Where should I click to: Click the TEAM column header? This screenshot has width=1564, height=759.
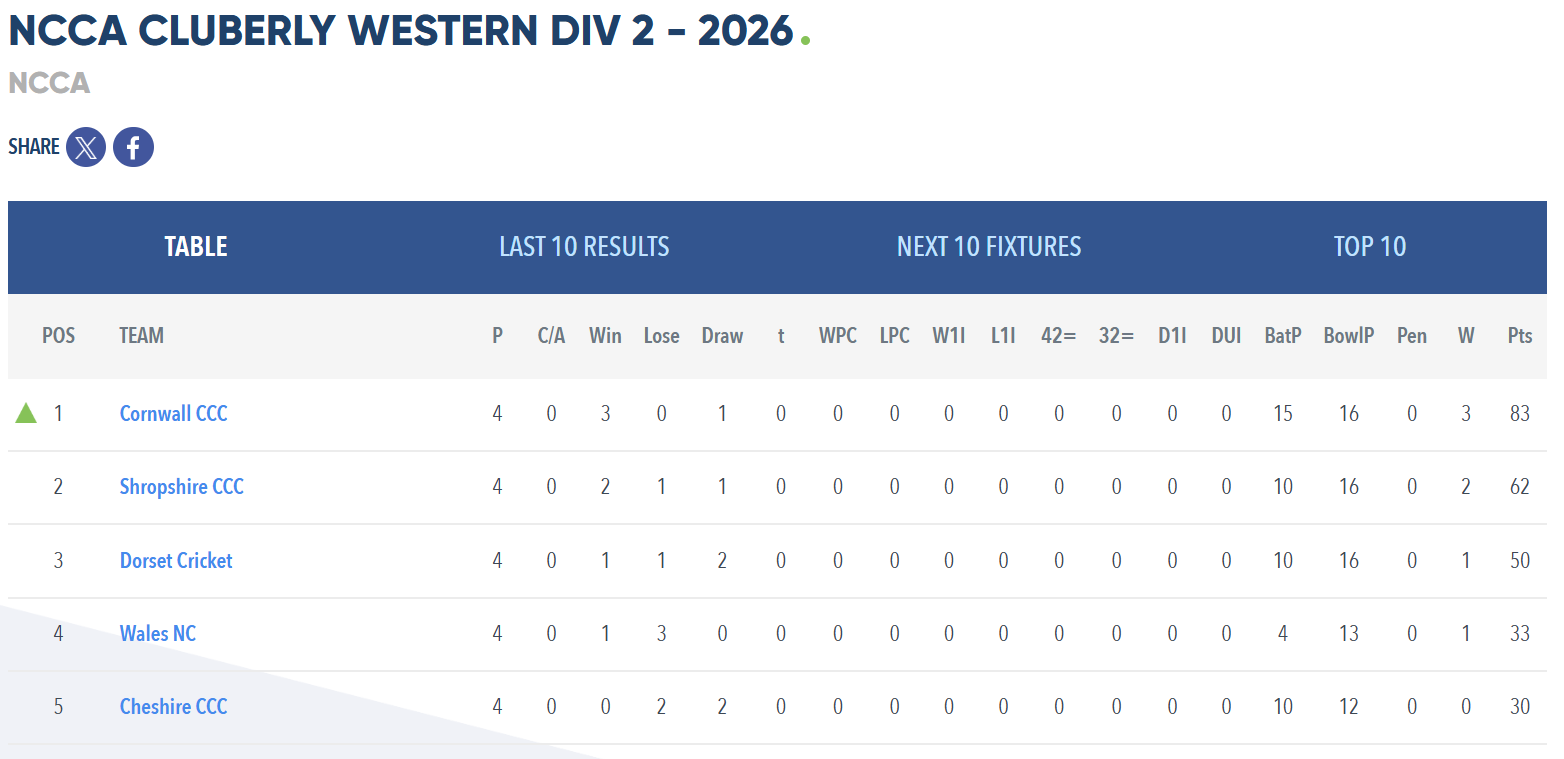click(x=141, y=336)
